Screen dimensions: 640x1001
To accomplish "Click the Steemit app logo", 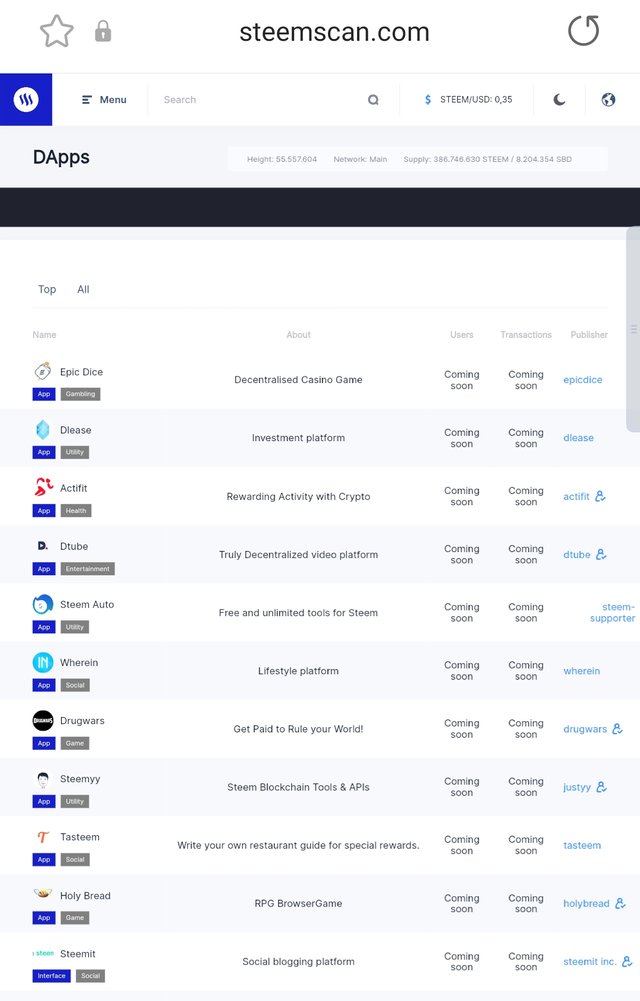I will pyautogui.click(x=43, y=953).
